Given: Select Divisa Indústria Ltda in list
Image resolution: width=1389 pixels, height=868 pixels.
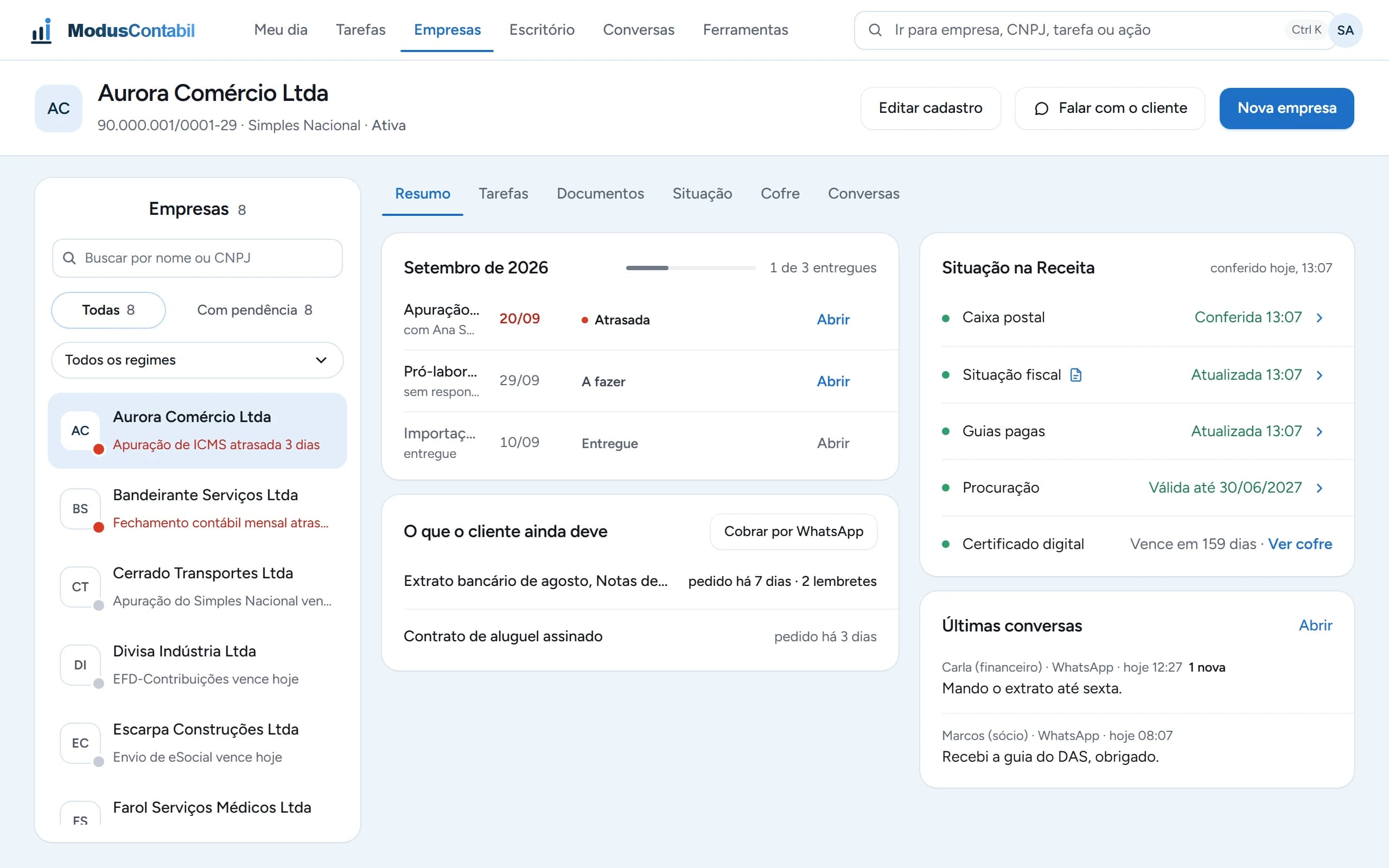Looking at the screenshot, I should pyautogui.click(x=197, y=665).
